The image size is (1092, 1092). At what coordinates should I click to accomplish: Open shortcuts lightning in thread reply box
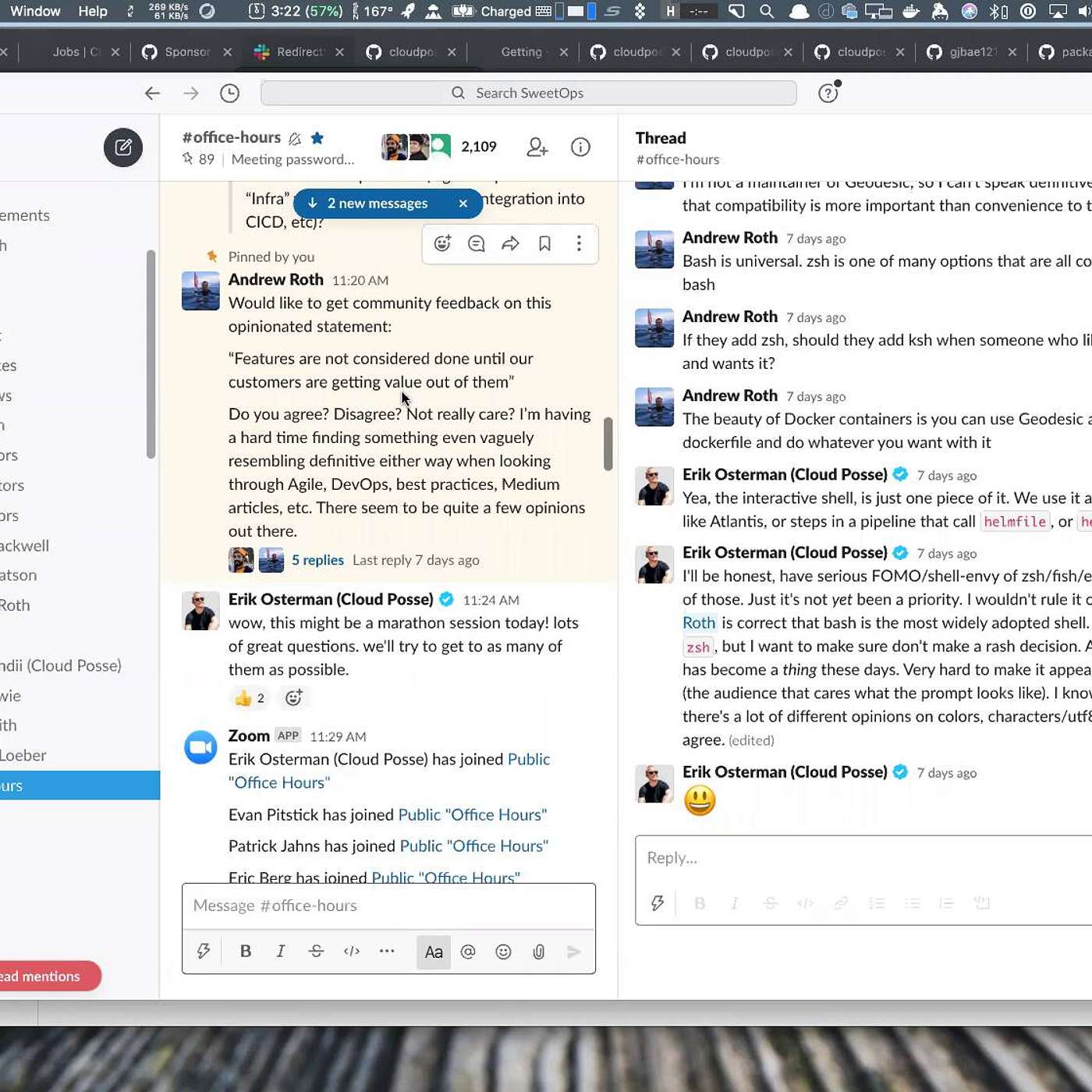pyautogui.click(x=658, y=903)
